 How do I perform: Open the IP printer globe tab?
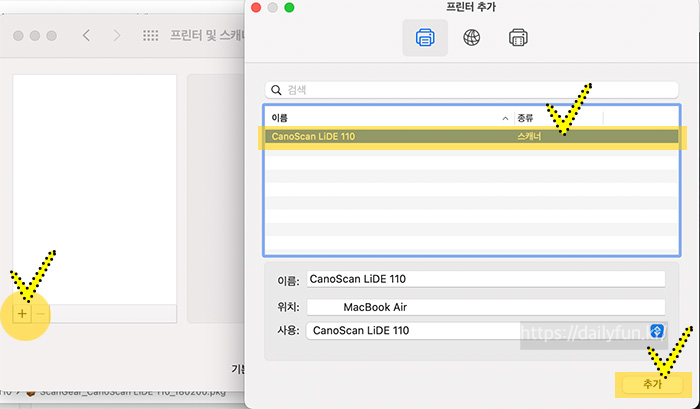471,38
